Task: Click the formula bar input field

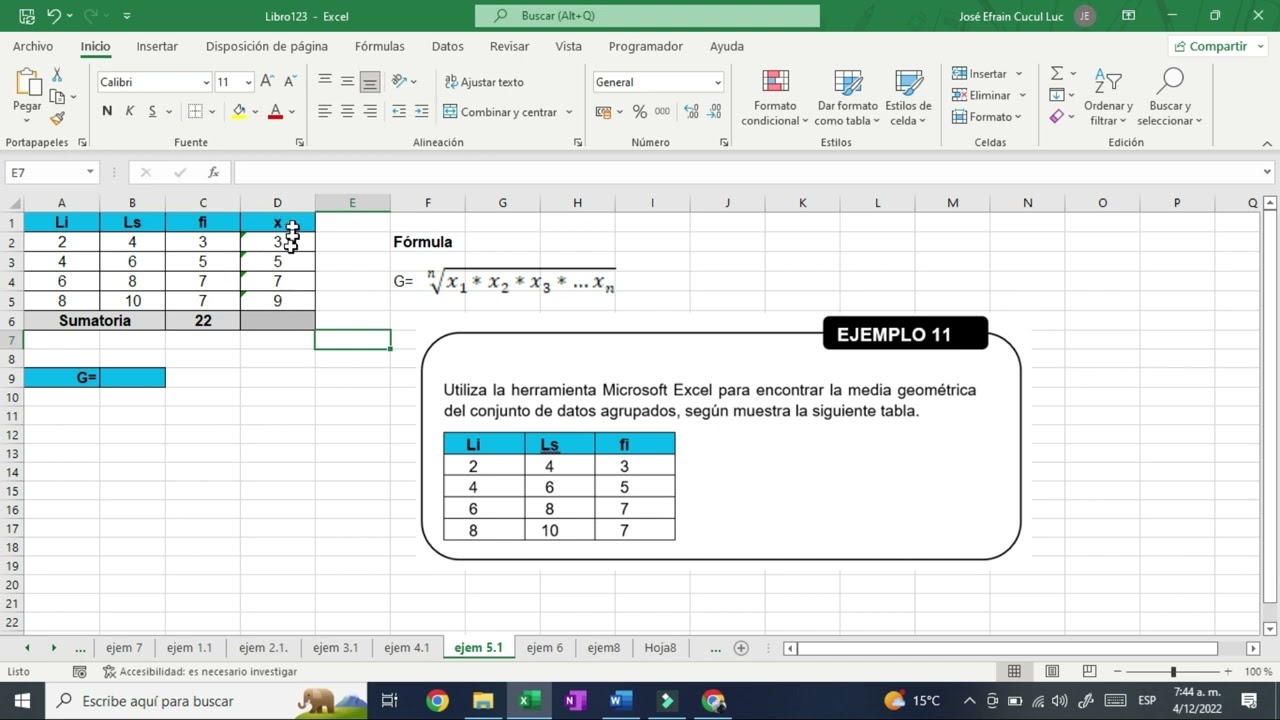Action: [745, 172]
